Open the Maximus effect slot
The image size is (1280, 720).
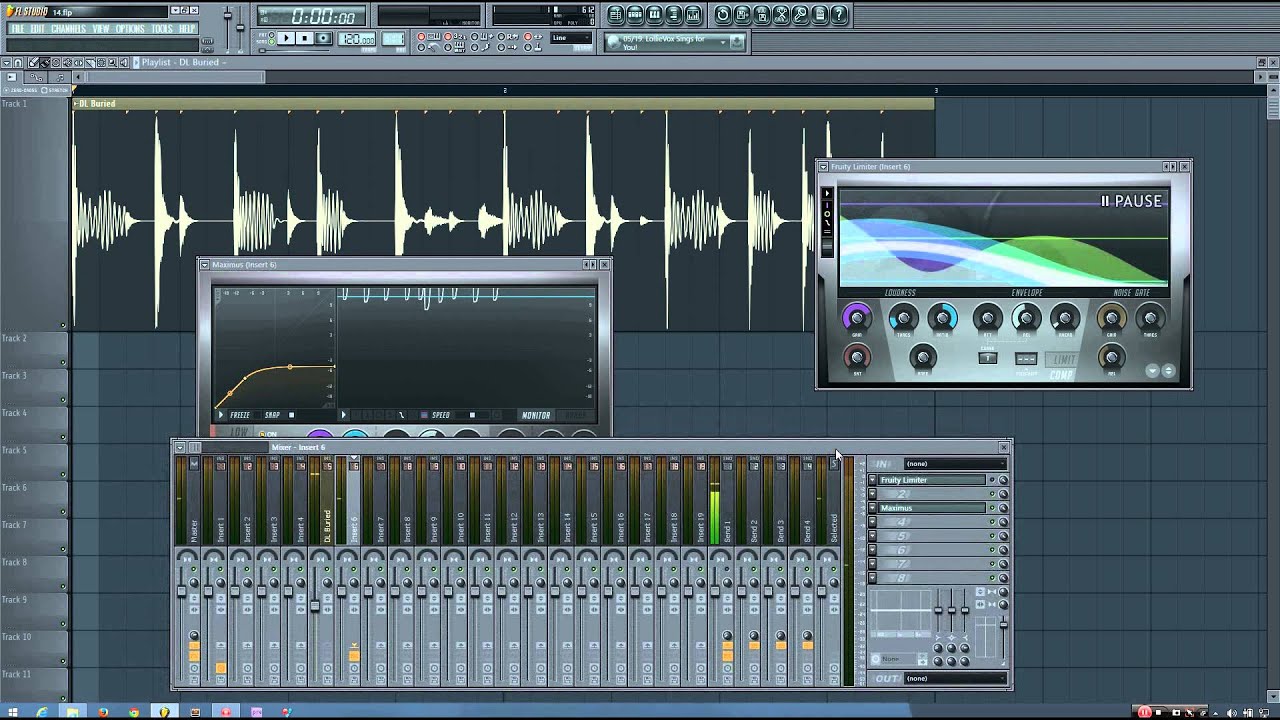click(x=931, y=508)
